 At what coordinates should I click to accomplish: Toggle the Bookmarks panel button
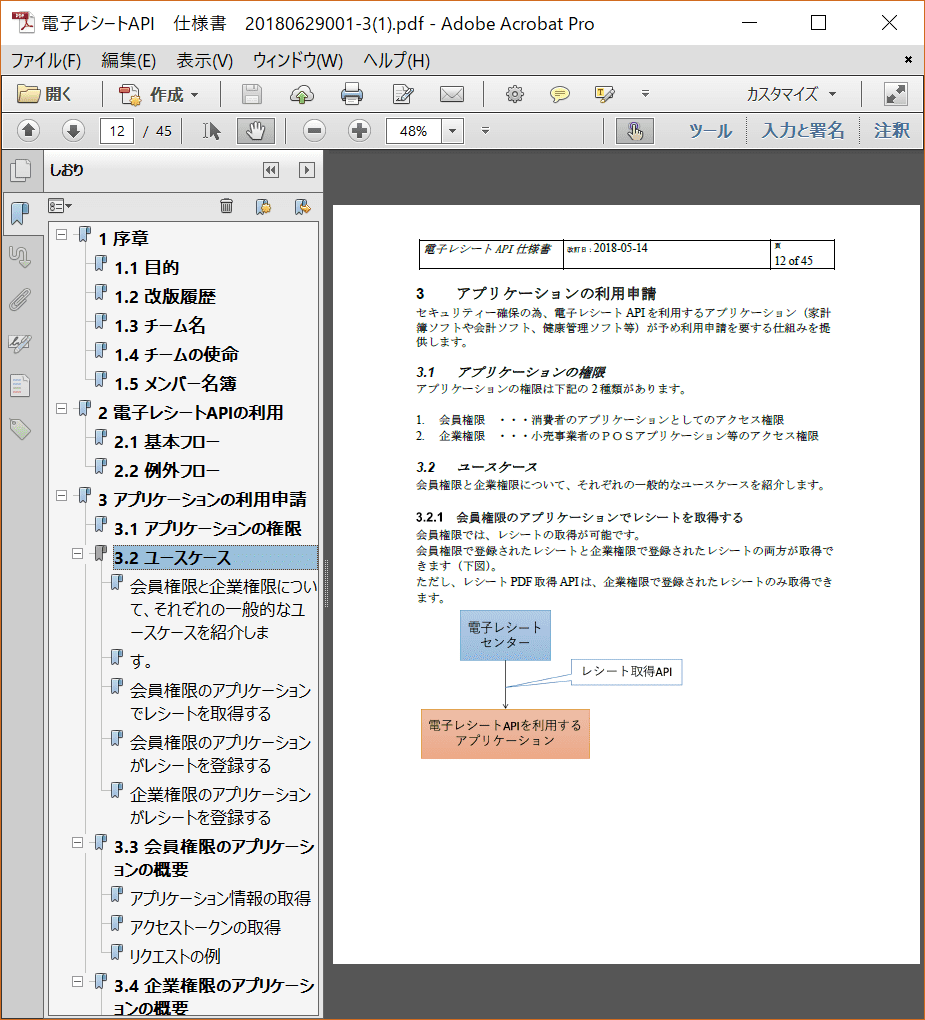20,213
